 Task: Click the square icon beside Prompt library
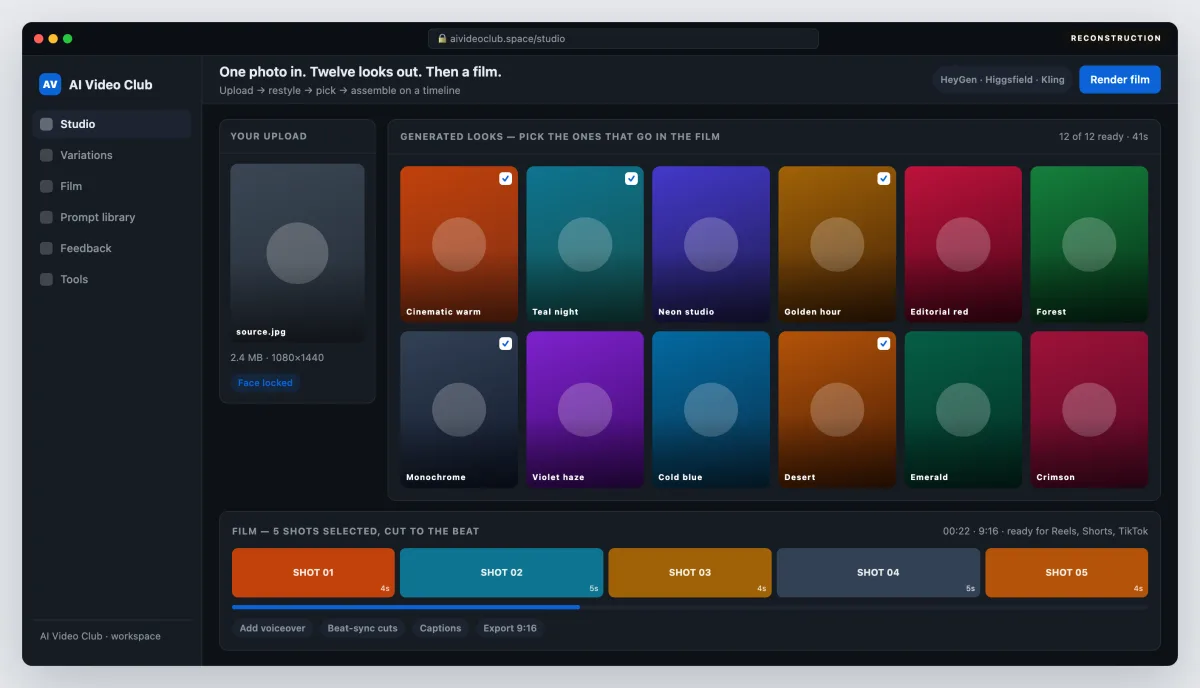[x=46, y=217]
